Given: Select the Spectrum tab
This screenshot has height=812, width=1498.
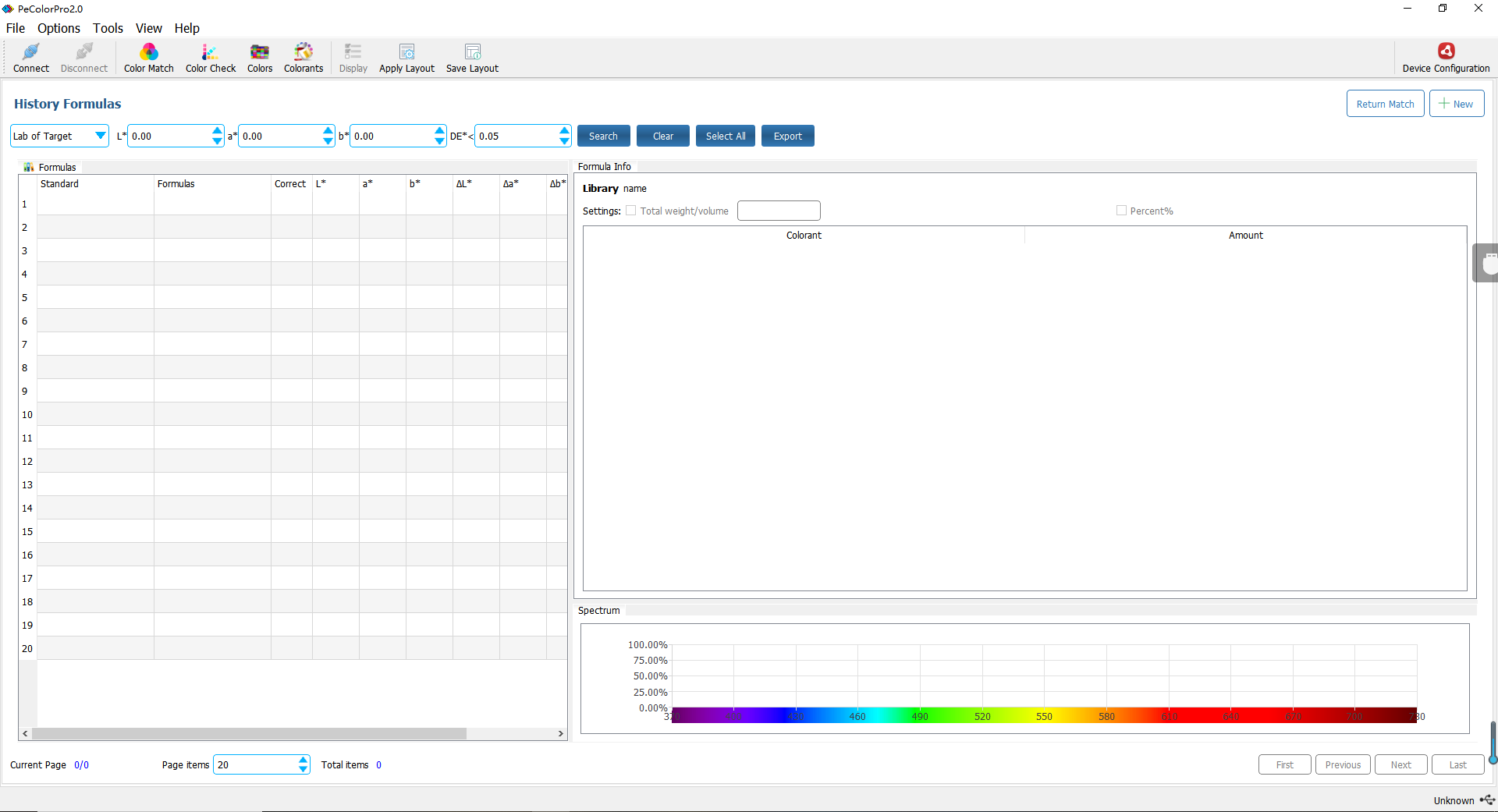Looking at the screenshot, I should [x=599, y=611].
